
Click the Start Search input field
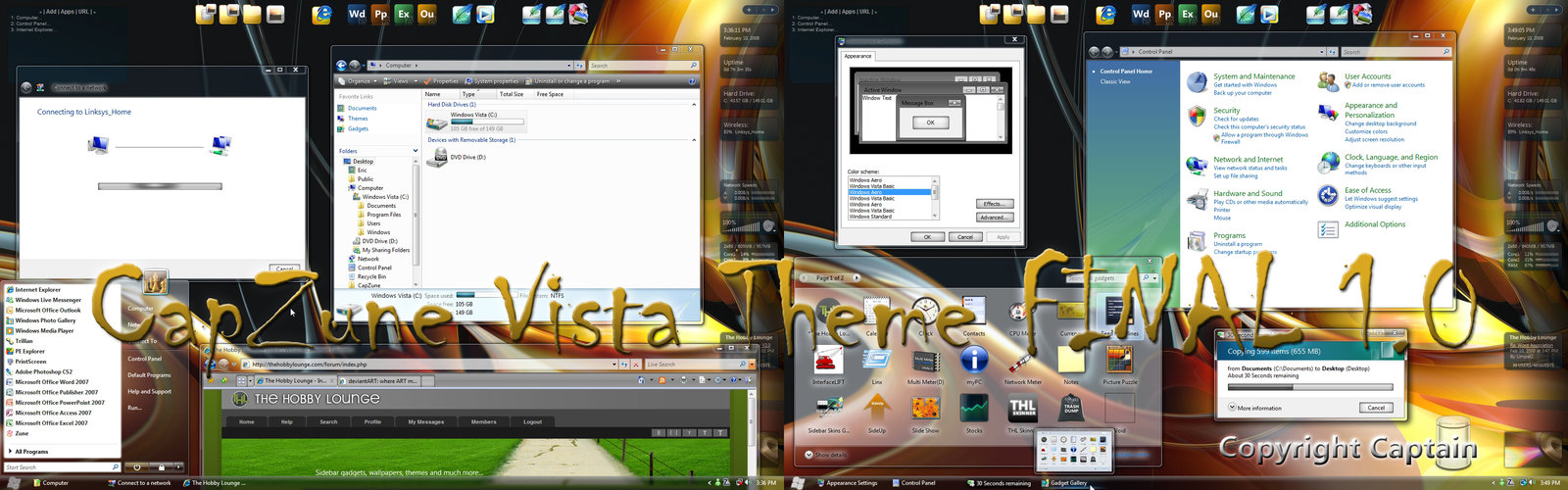click(x=59, y=467)
